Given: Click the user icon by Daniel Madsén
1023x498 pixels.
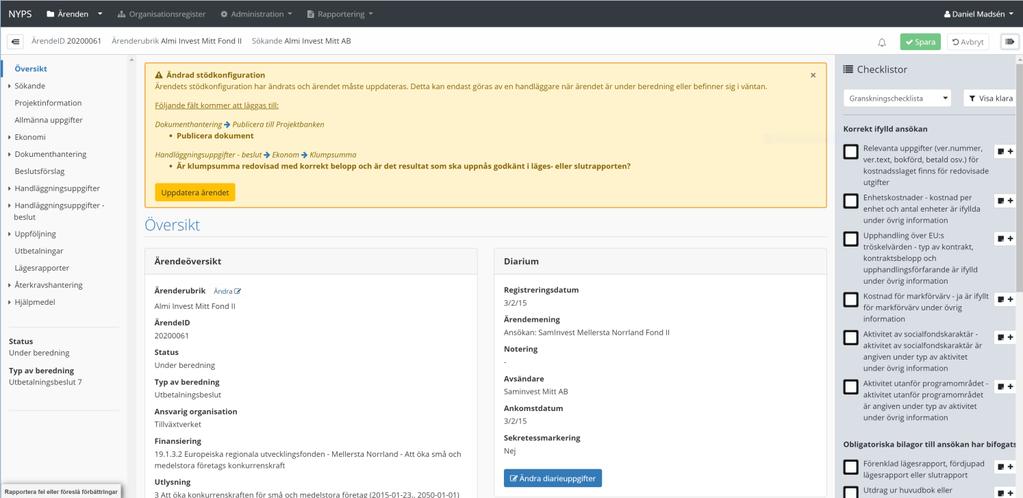Looking at the screenshot, I should (x=947, y=14).
